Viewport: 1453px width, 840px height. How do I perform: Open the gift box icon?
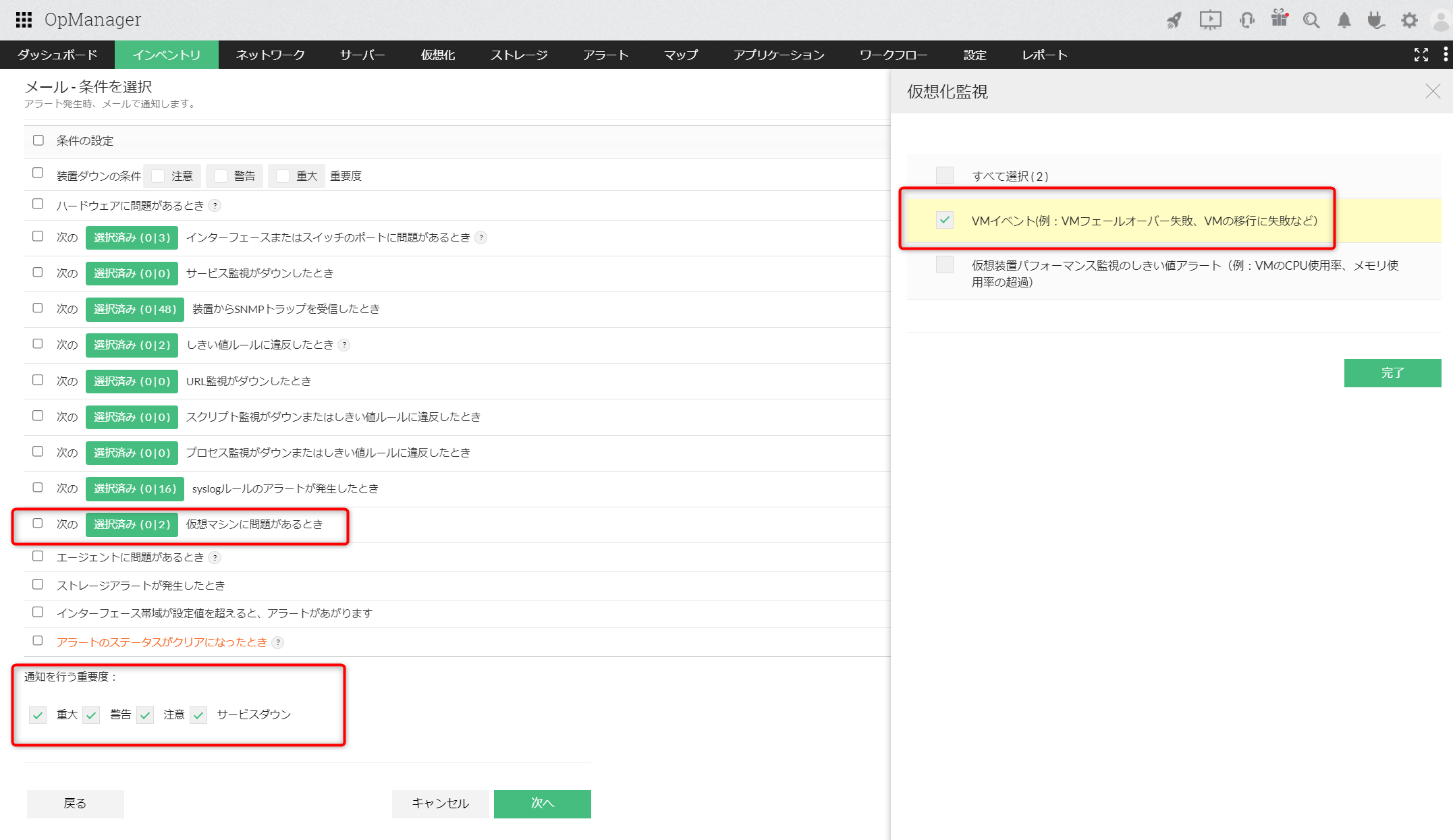pos(1279,19)
